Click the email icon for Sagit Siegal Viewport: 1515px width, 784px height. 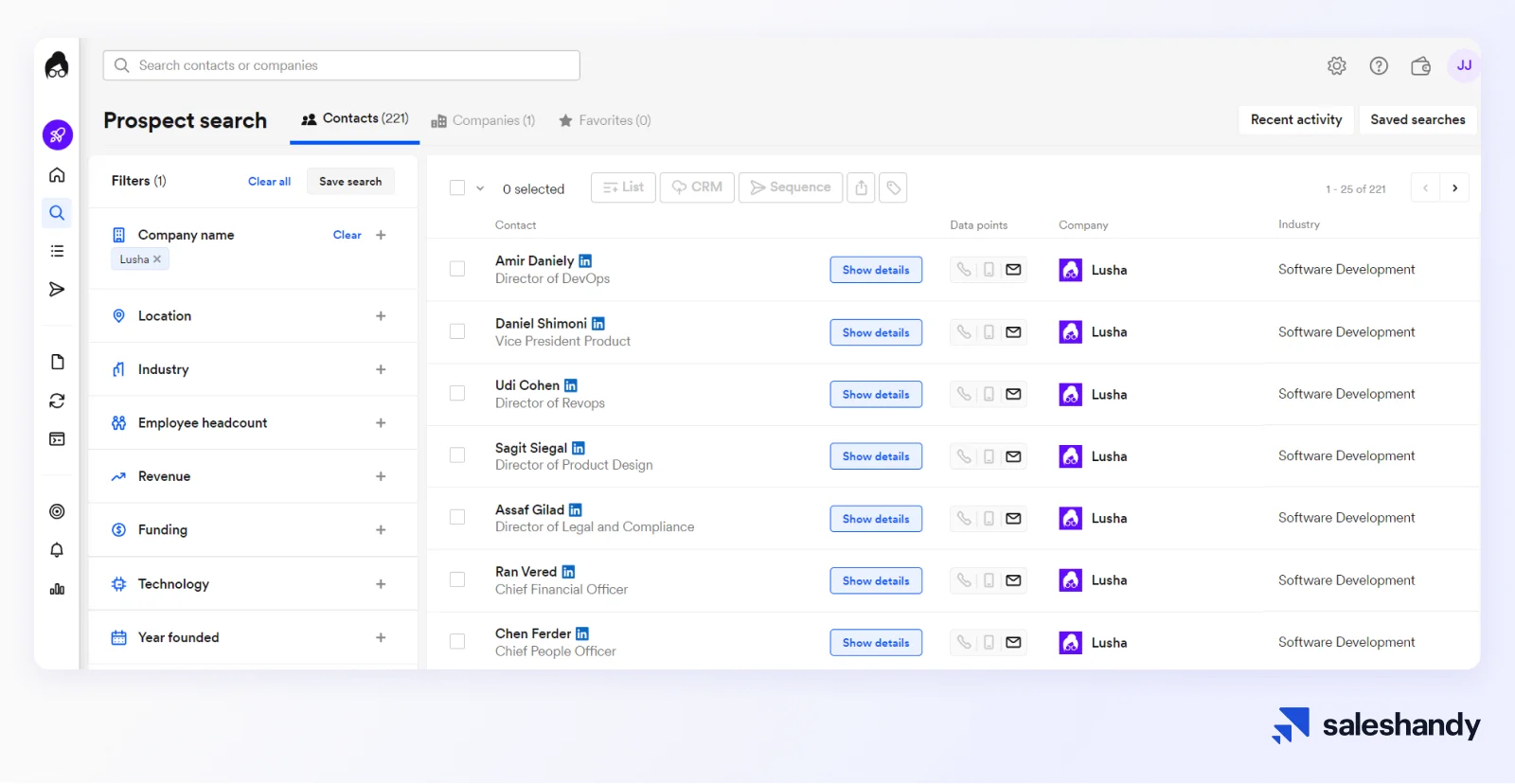pos(1013,456)
